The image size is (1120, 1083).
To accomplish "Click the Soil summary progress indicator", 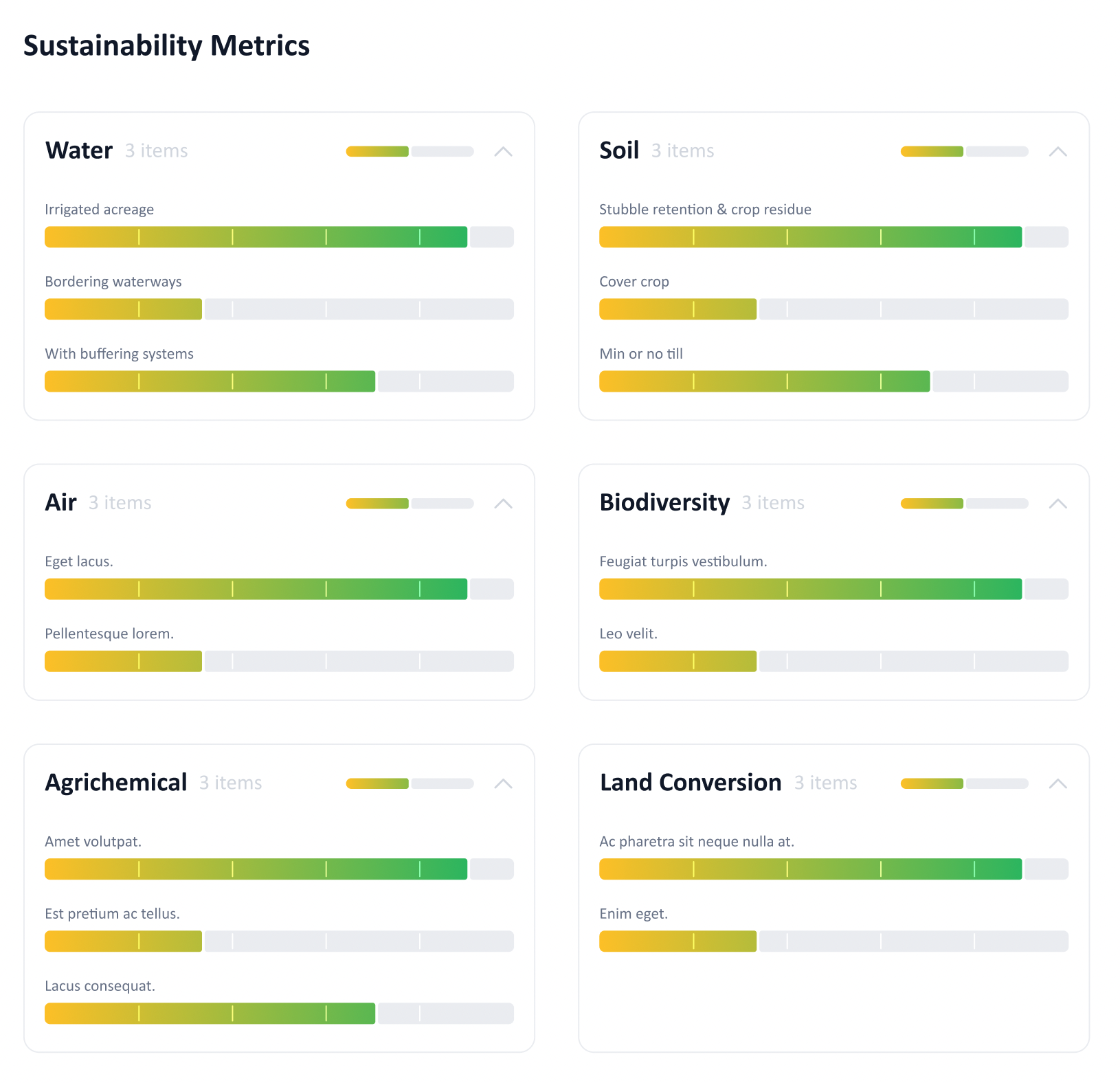I will click(964, 151).
